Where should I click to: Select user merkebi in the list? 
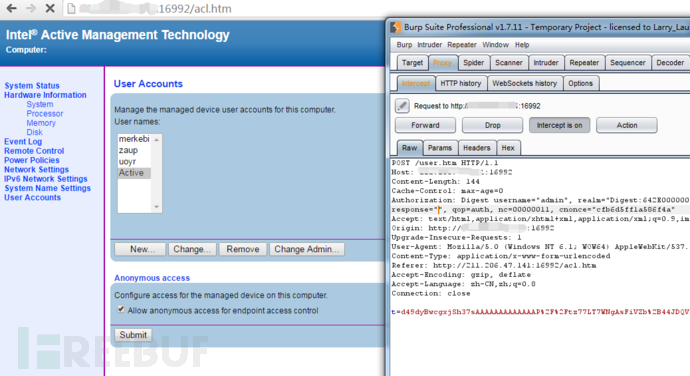point(134,139)
